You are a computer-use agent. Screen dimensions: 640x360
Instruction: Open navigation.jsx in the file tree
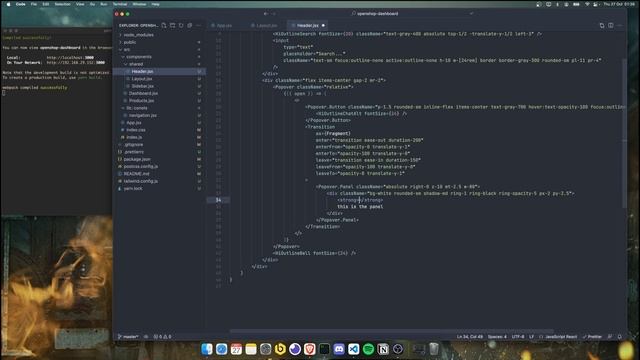click(x=159, y=116)
